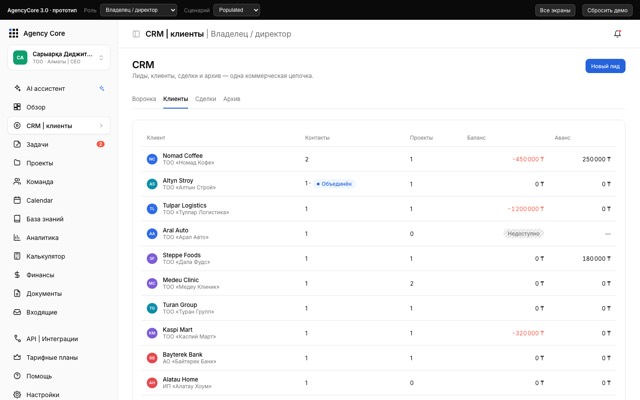The image size is (640, 400).
Task: Select the Клиенты tab
Action: (176, 99)
